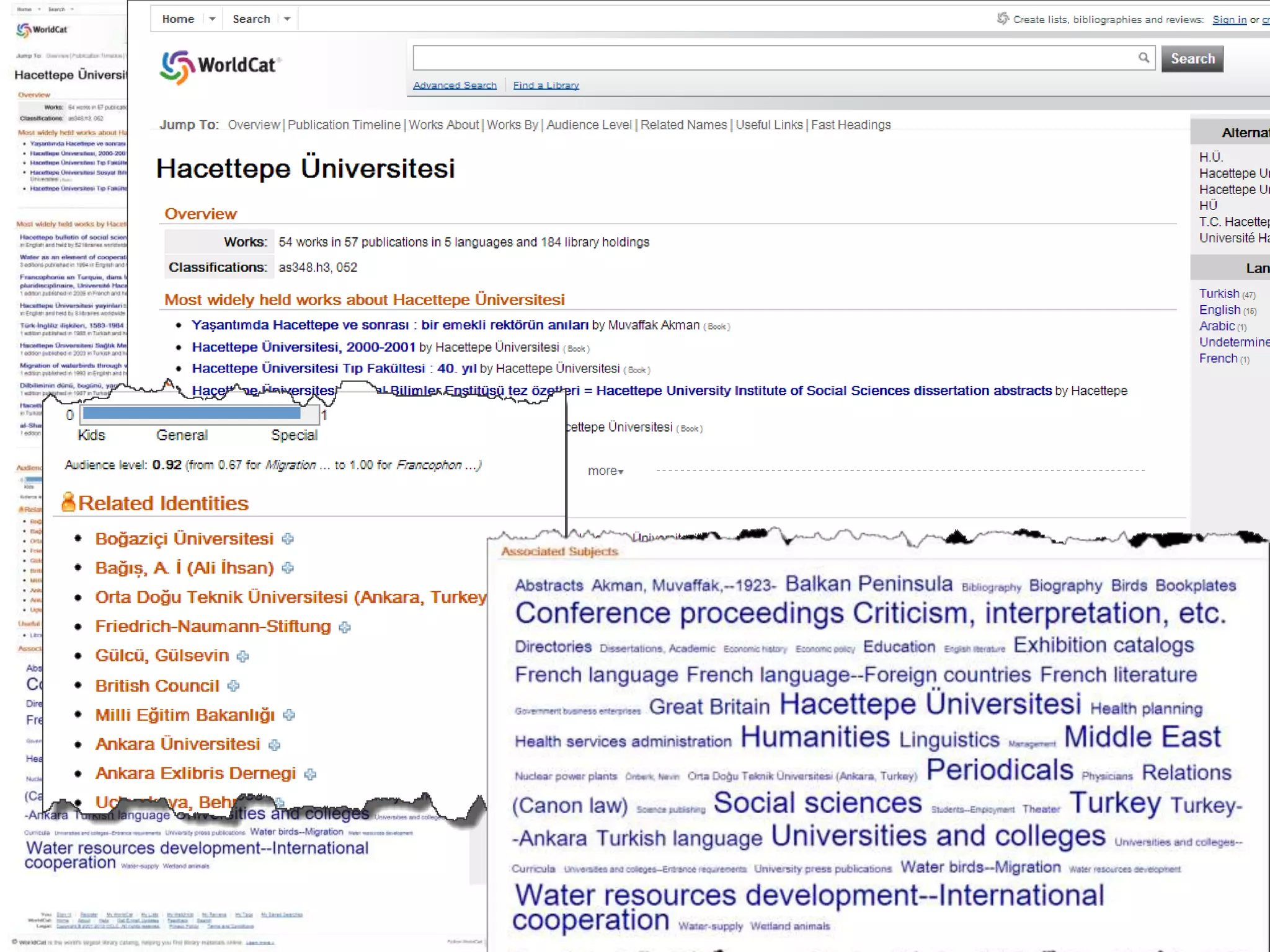Click the WorldCat logo

(220, 66)
